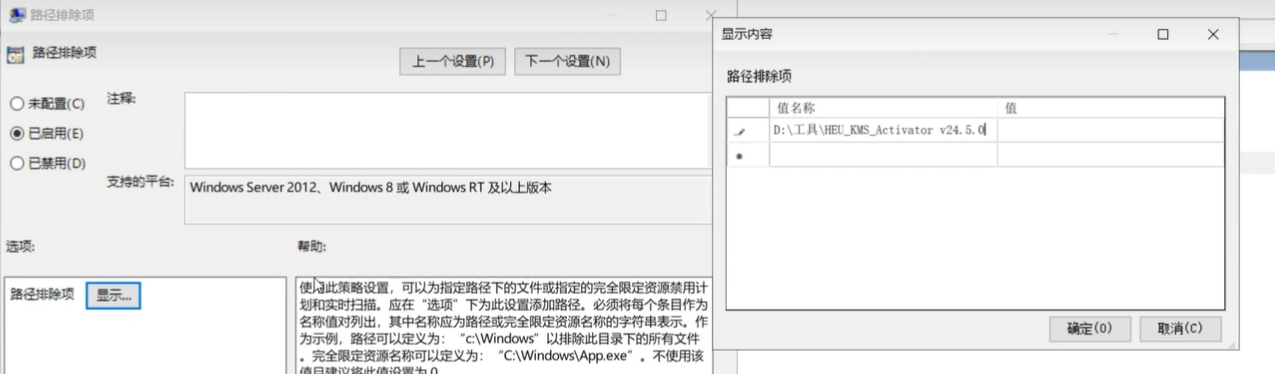Click the 选项: label
Screen dimensions: 1275x374
(20, 246)
